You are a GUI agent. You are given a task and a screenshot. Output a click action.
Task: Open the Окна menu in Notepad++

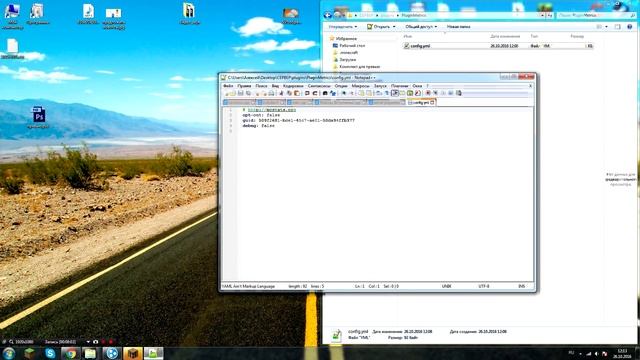[417, 86]
